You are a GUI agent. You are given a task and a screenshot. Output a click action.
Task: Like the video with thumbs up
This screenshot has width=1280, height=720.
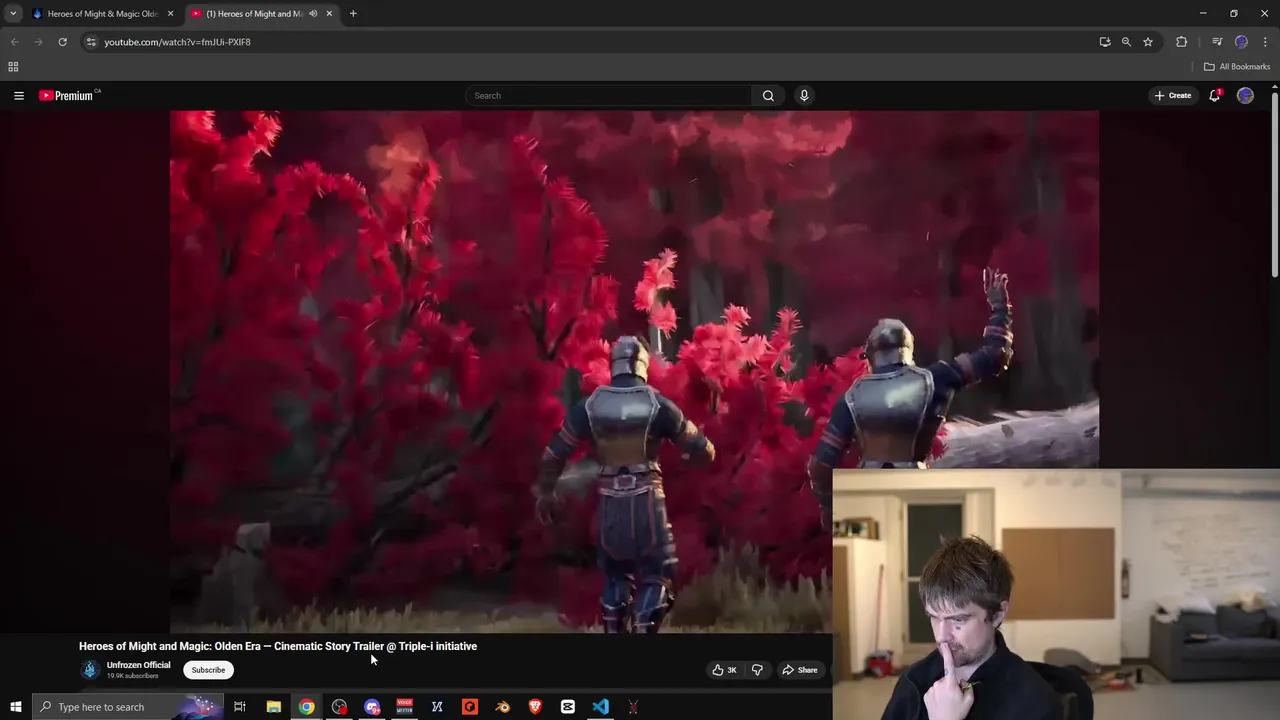[724, 670]
